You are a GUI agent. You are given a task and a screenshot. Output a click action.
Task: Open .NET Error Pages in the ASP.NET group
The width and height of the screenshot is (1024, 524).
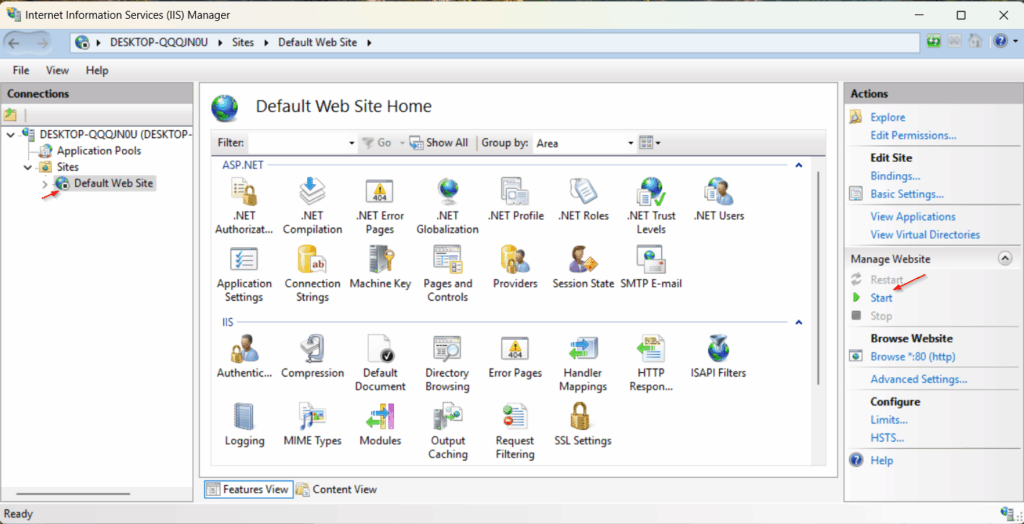379,206
